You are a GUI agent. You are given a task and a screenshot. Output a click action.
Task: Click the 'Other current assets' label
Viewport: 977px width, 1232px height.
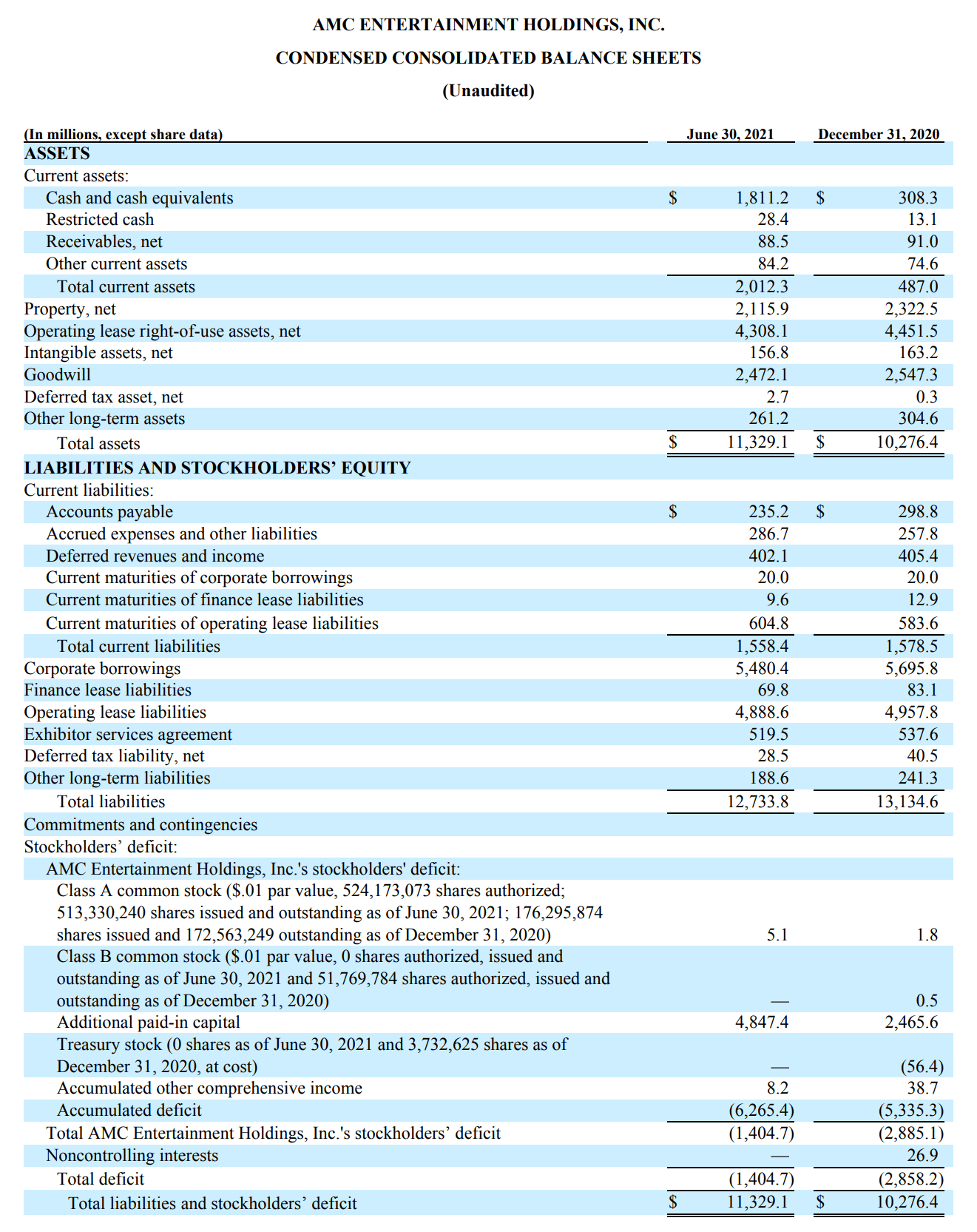(x=116, y=264)
